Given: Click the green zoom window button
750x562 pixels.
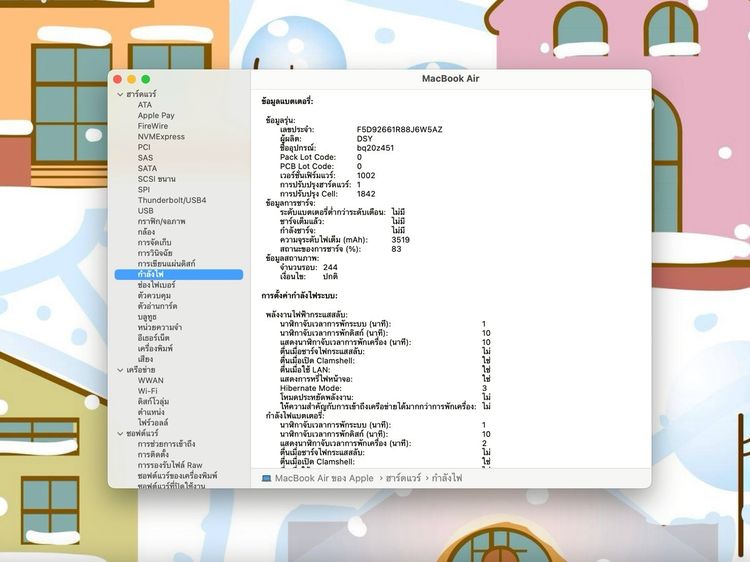Looking at the screenshot, I should pos(146,79).
